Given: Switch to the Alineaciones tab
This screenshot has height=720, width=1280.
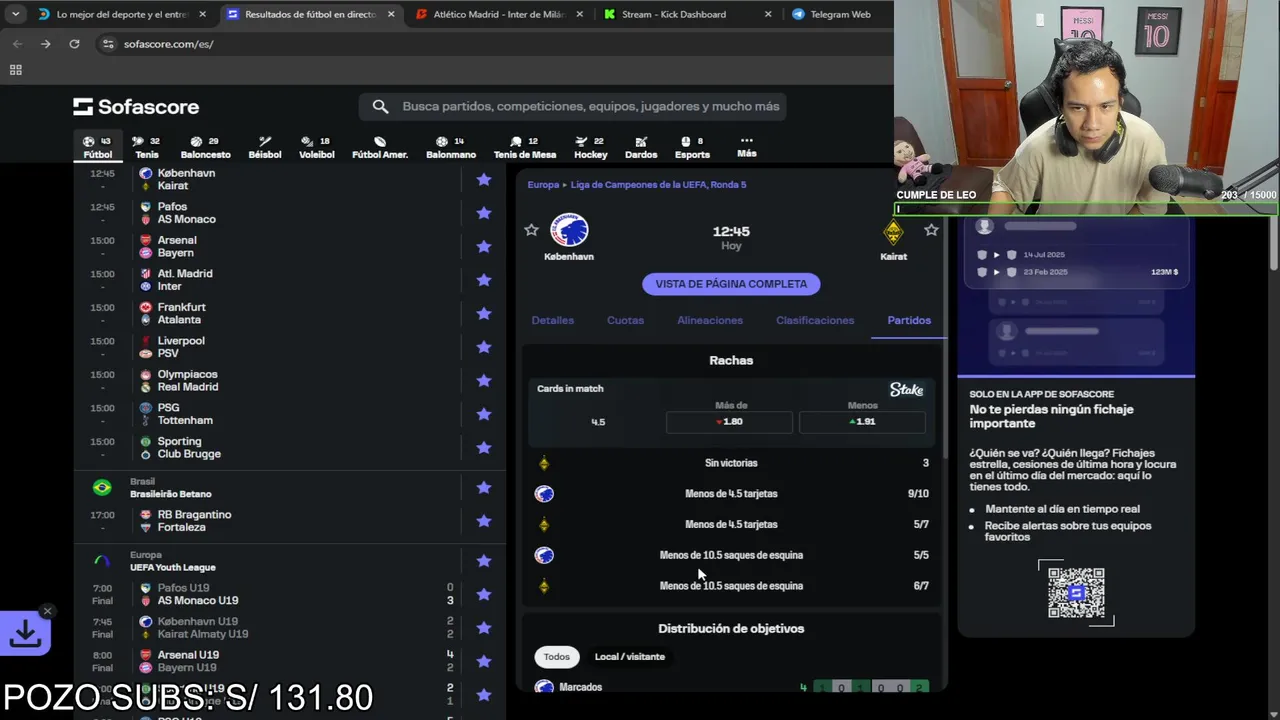Looking at the screenshot, I should (x=710, y=320).
